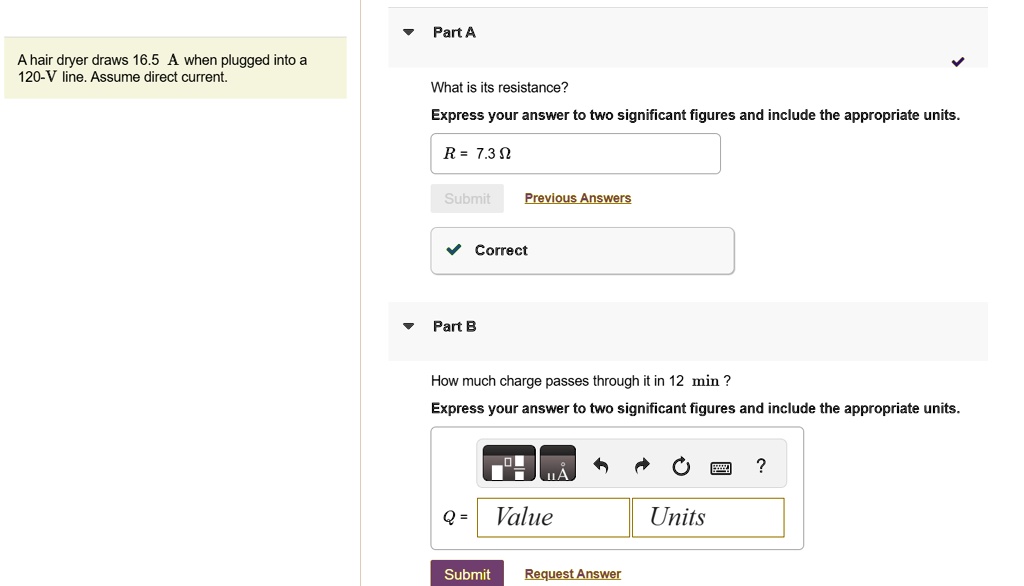Image resolution: width=1024 pixels, height=586 pixels.
Task: Redo entry with curved right arrow
Action: point(642,466)
